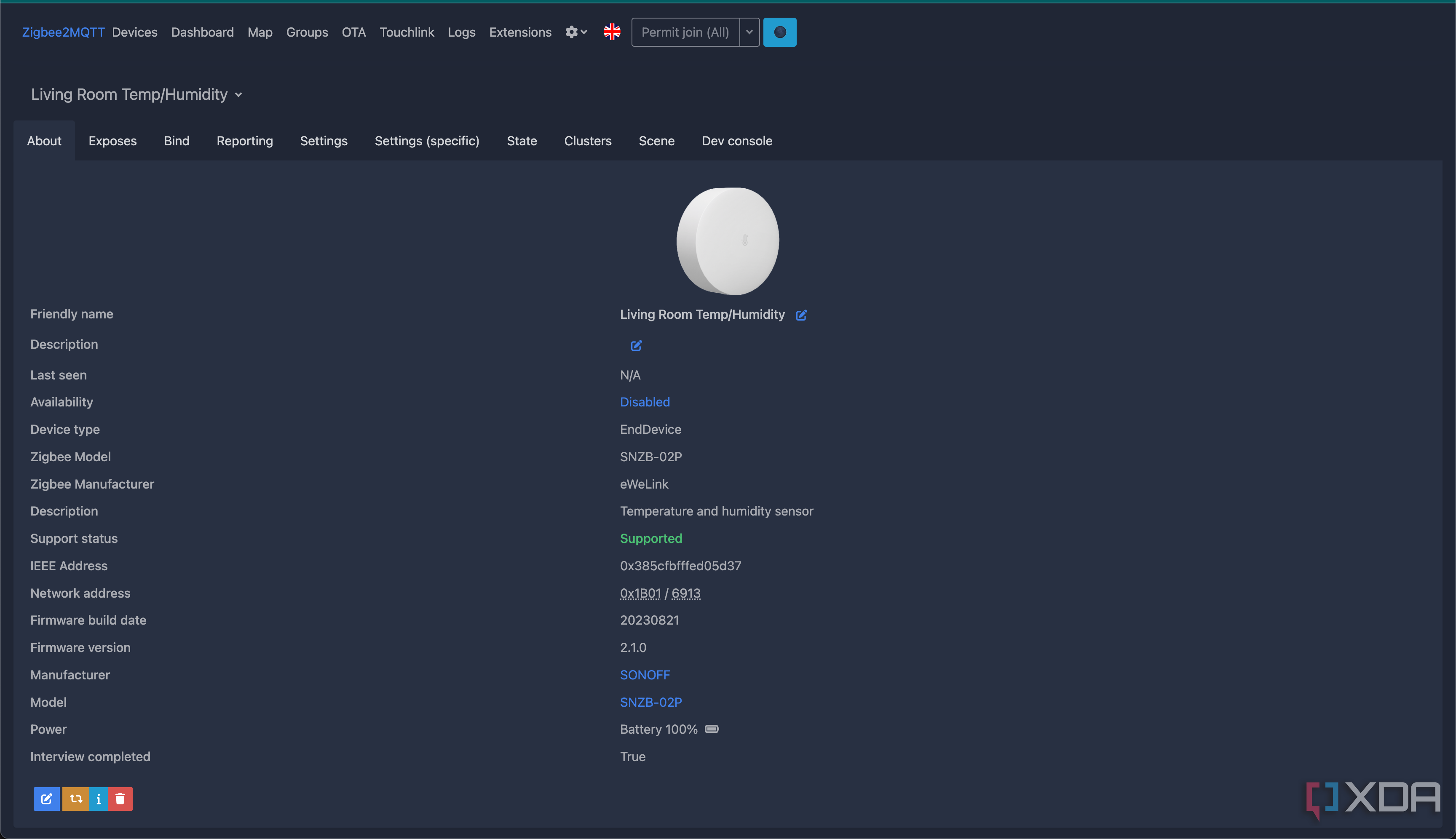Click firmware build date 20230821
The height and width of the screenshot is (839, 1456).
point(650,620)
